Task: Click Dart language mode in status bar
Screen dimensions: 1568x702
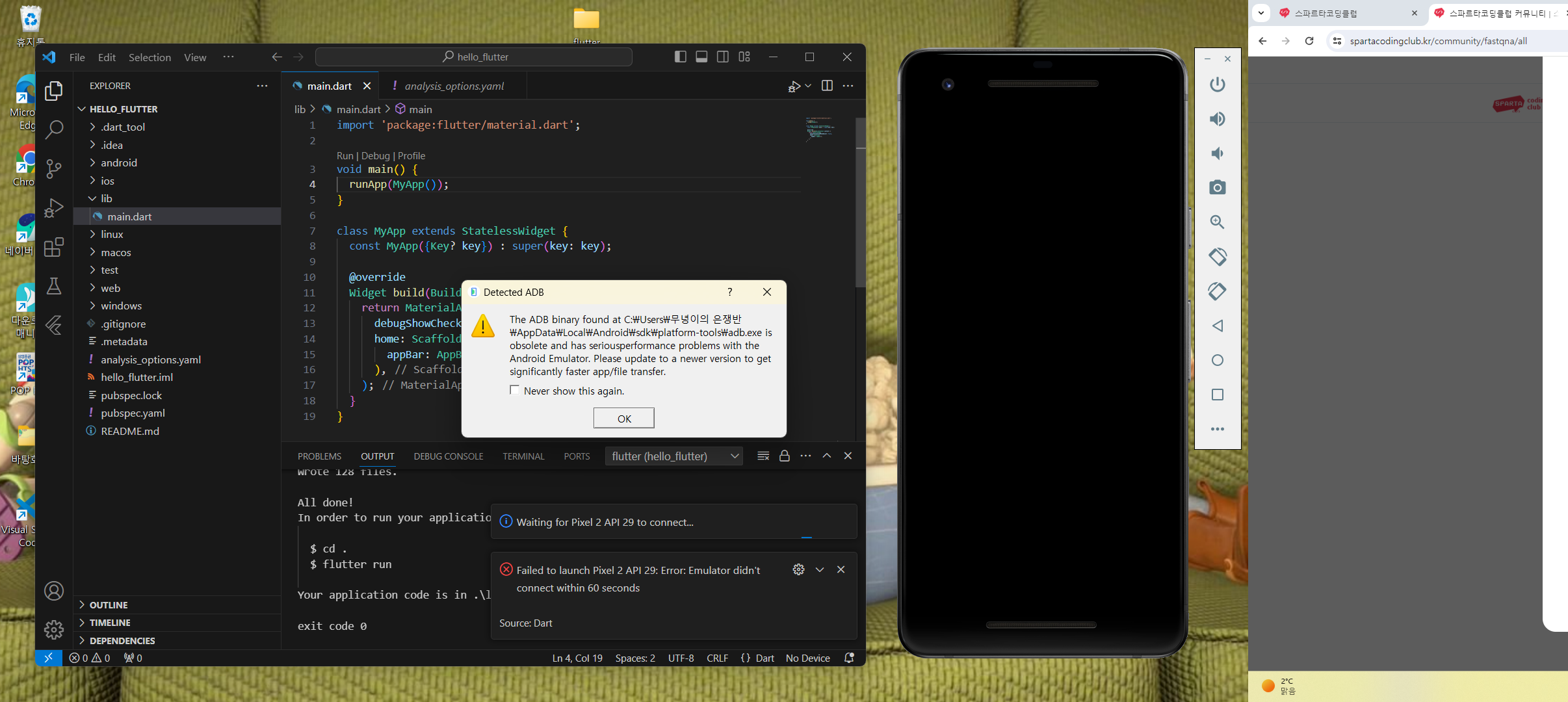Action: coord(764,658)
